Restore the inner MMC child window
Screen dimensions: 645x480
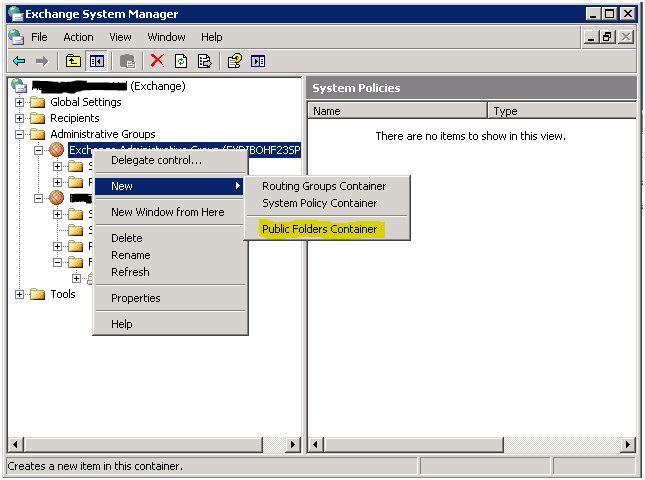(x=607, y=37)
